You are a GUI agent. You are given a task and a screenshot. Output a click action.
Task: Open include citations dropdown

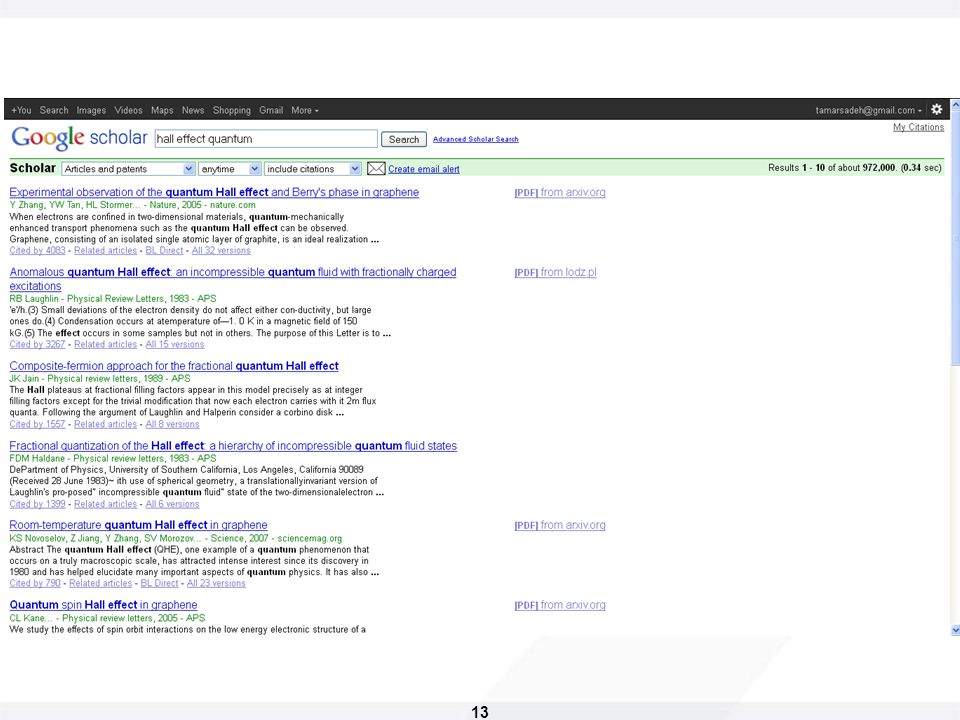tap(312, 169)
